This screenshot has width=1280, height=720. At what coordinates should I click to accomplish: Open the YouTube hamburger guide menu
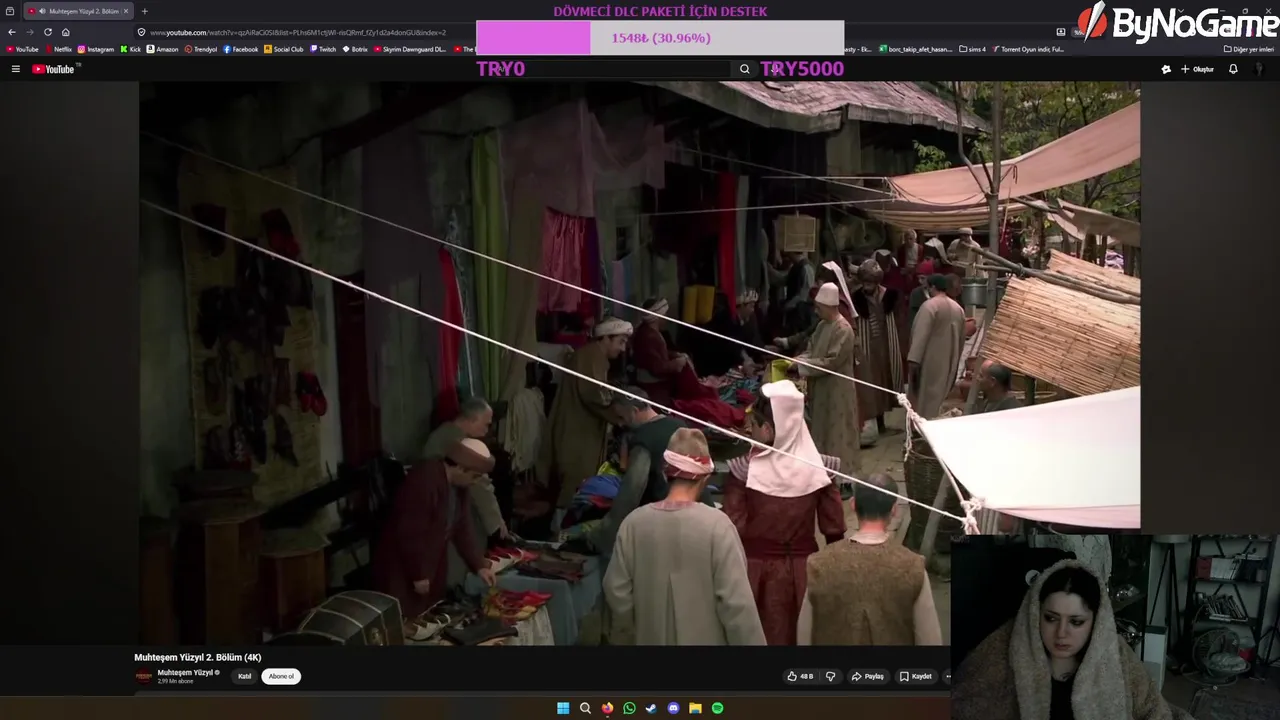pyautogui.click(x=15, y=69)
